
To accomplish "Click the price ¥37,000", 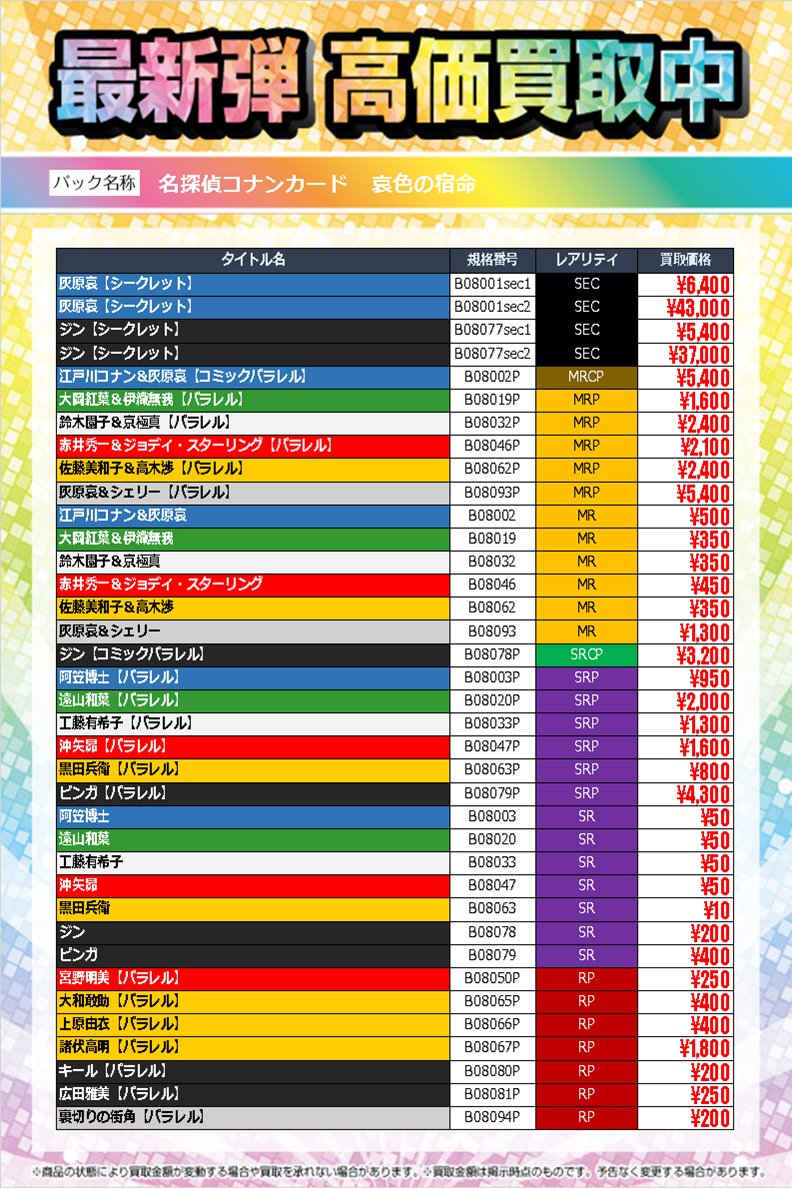I will tap(699, 355).
